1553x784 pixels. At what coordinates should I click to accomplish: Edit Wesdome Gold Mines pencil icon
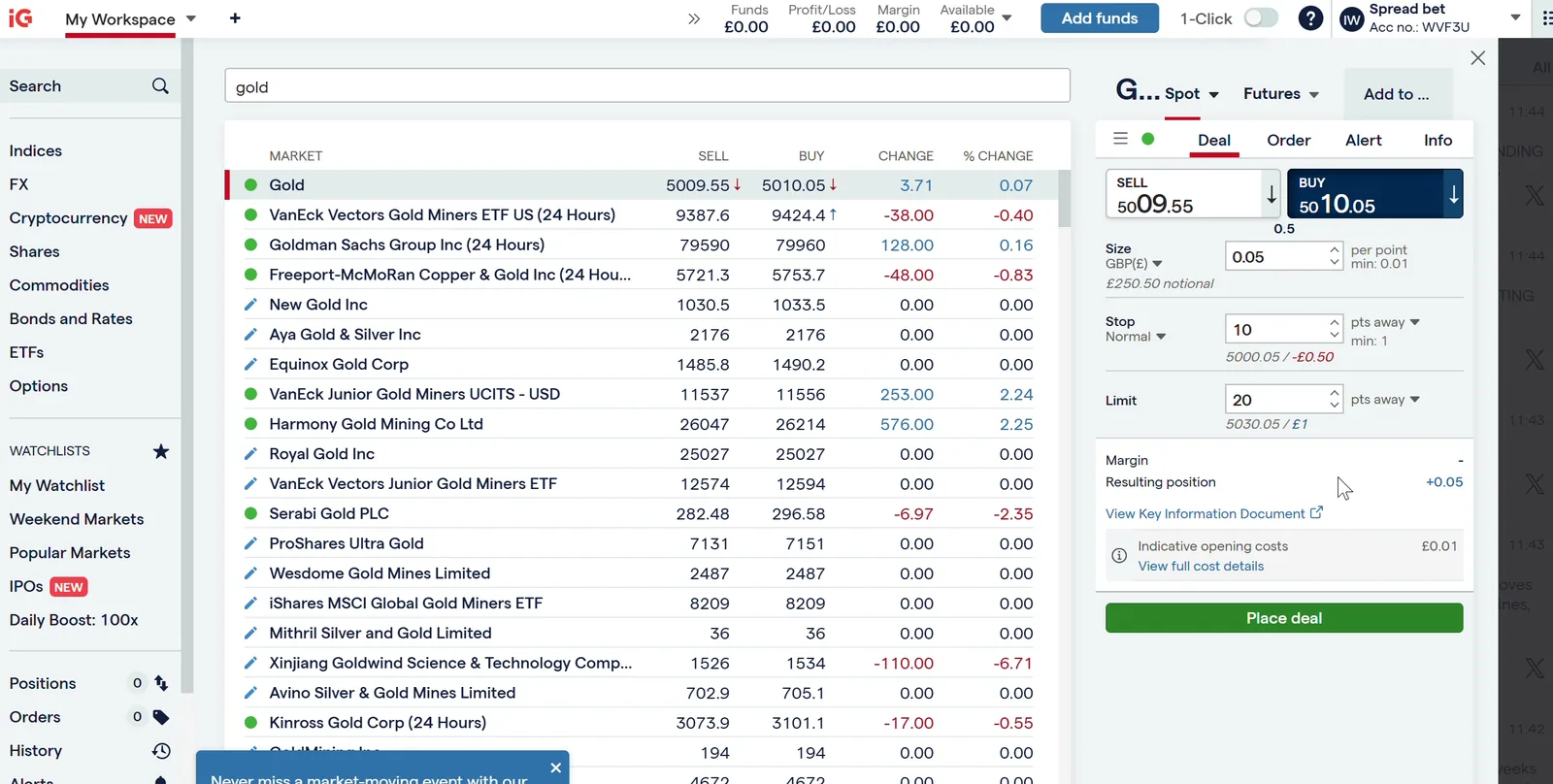(250, 573)
